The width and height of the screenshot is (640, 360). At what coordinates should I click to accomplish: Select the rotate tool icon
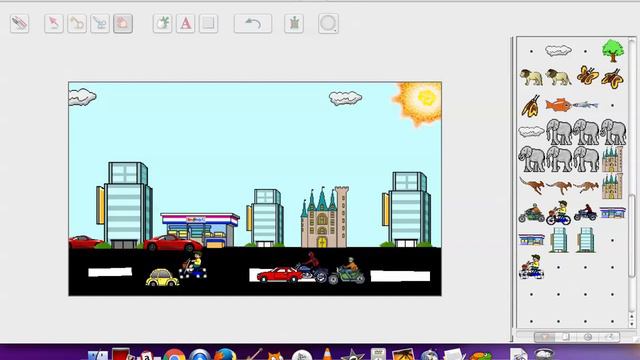pyautogui.click(x=77, y=23)
